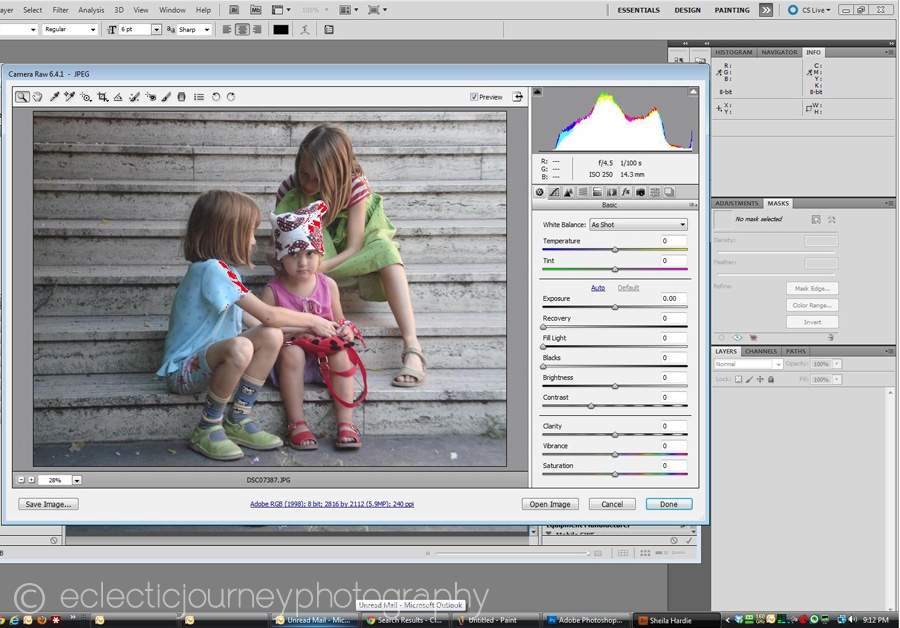Select the Hand tool in Camera Raw
The image size is (900, 628).
[37, 97]
